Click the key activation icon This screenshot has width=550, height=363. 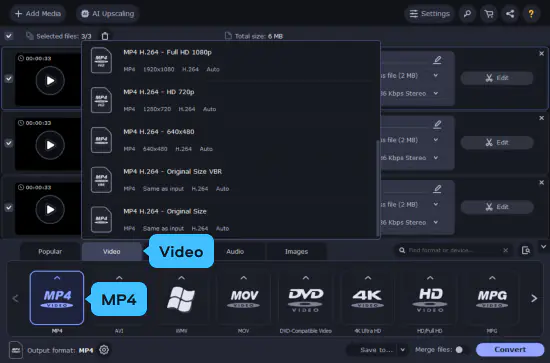click(x=467, y=14)
